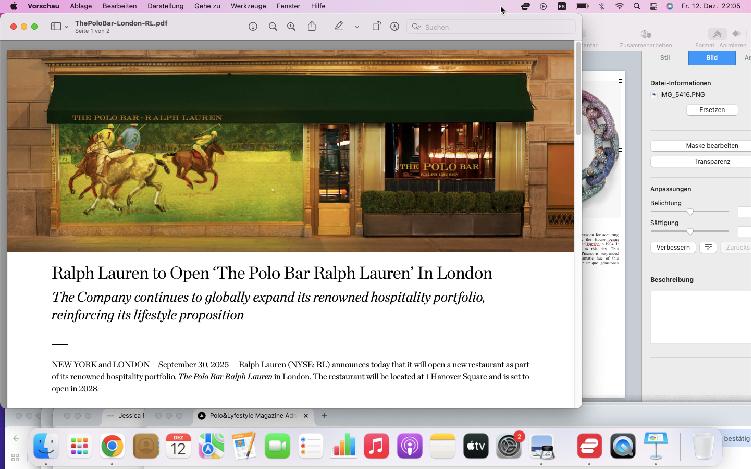Image resolution: width=751 pixels, height=469 pixels.
Task: Click the MG_5416.PNG file name in Pages
Action: tap(683, 95)
